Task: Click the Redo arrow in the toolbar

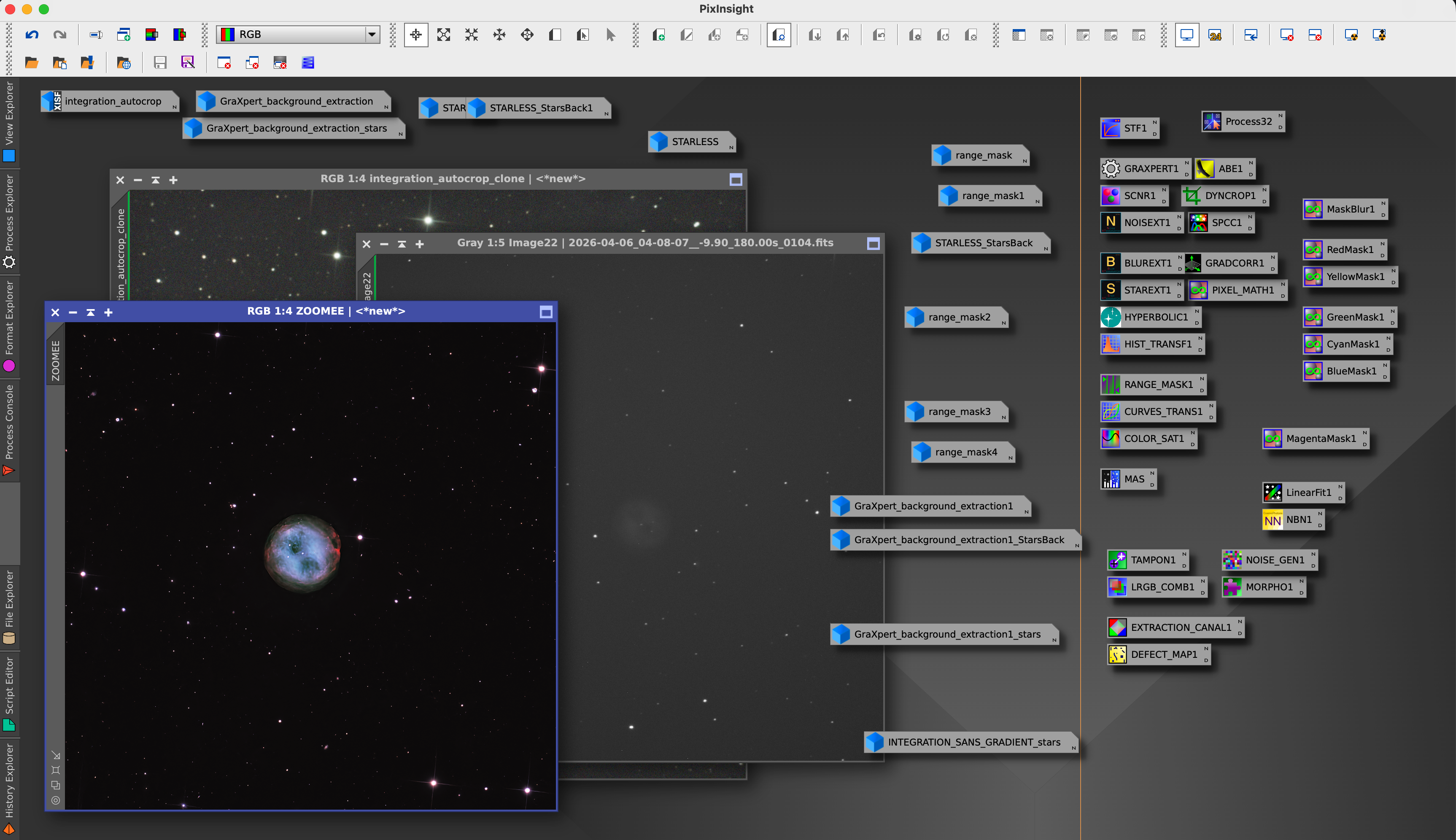Action: (x=59, y=35)
